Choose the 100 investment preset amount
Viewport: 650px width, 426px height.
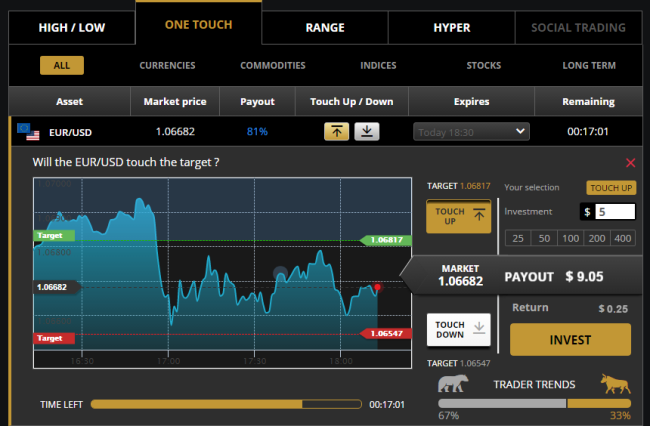point(570,238)
